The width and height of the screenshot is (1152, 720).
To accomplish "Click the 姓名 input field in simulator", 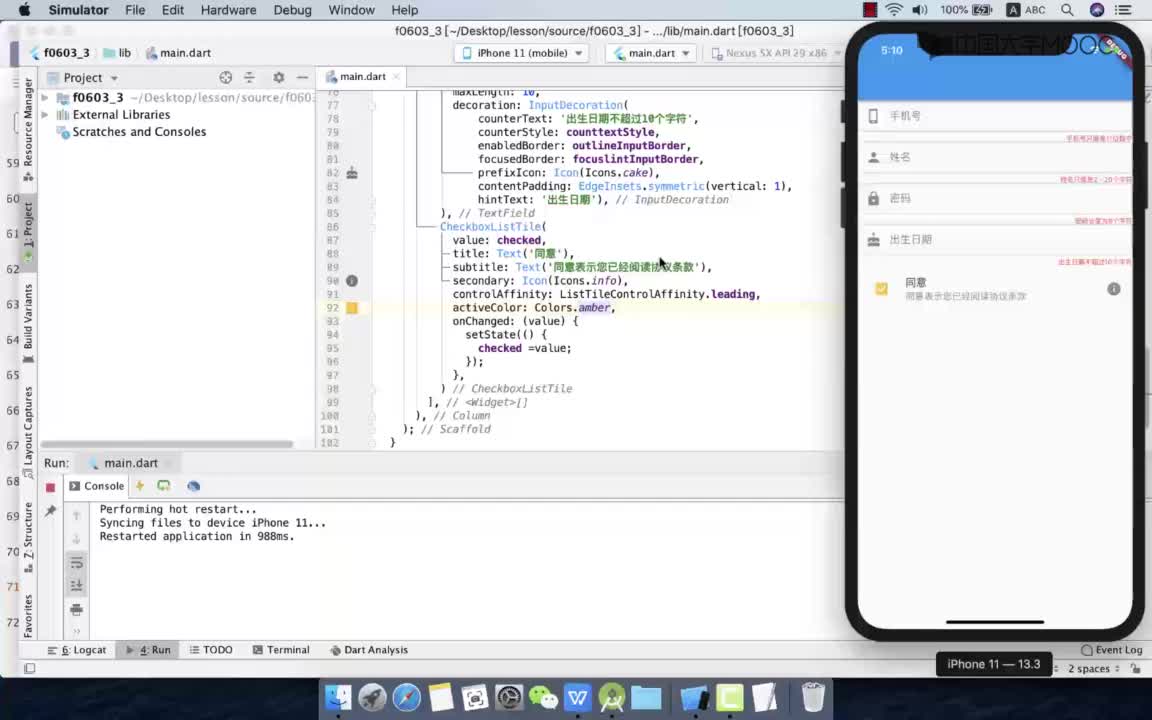I will click(995, 157).
